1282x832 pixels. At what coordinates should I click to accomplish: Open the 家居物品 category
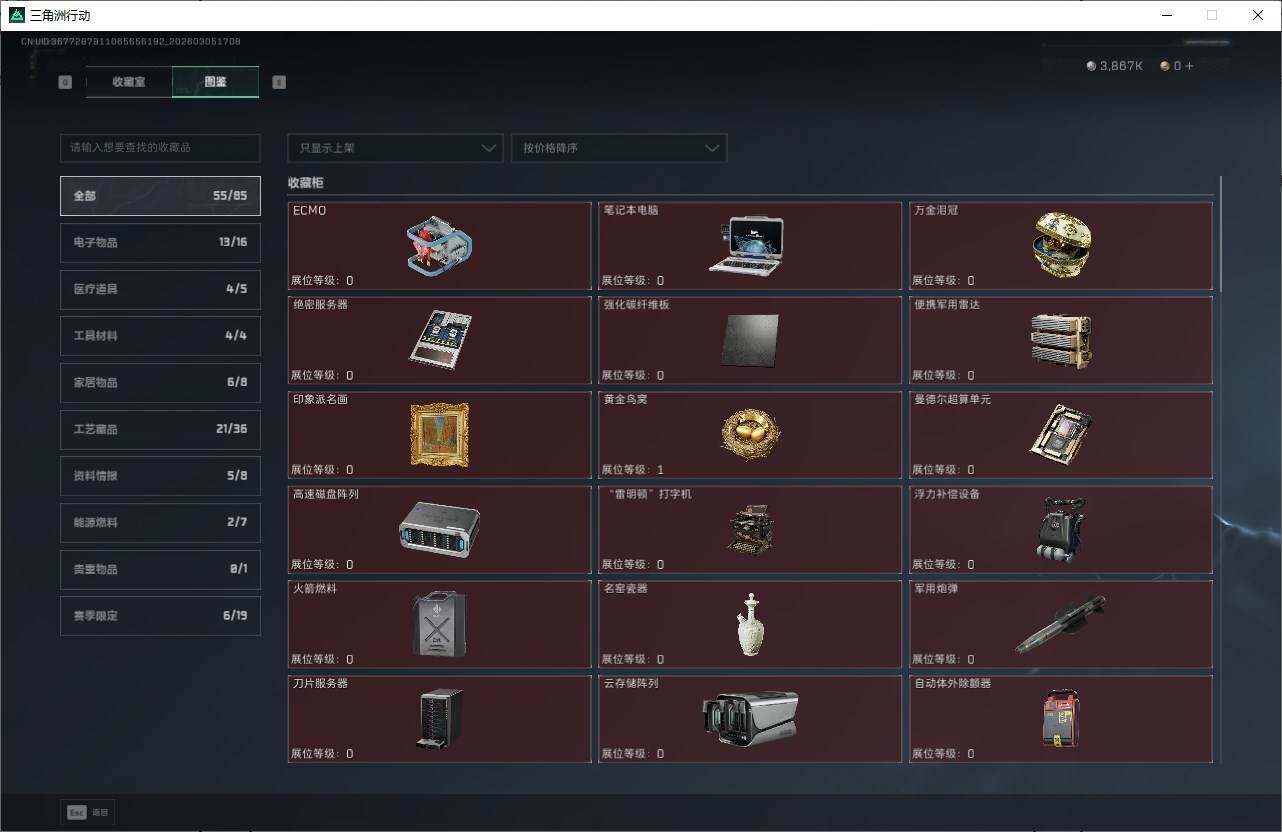[x=160, y=383]
